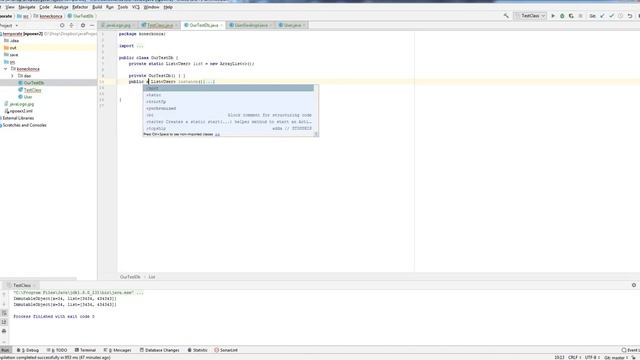
Task: Switch to the OurTestDb.java editor tab
Action: [x=203, y=25]
